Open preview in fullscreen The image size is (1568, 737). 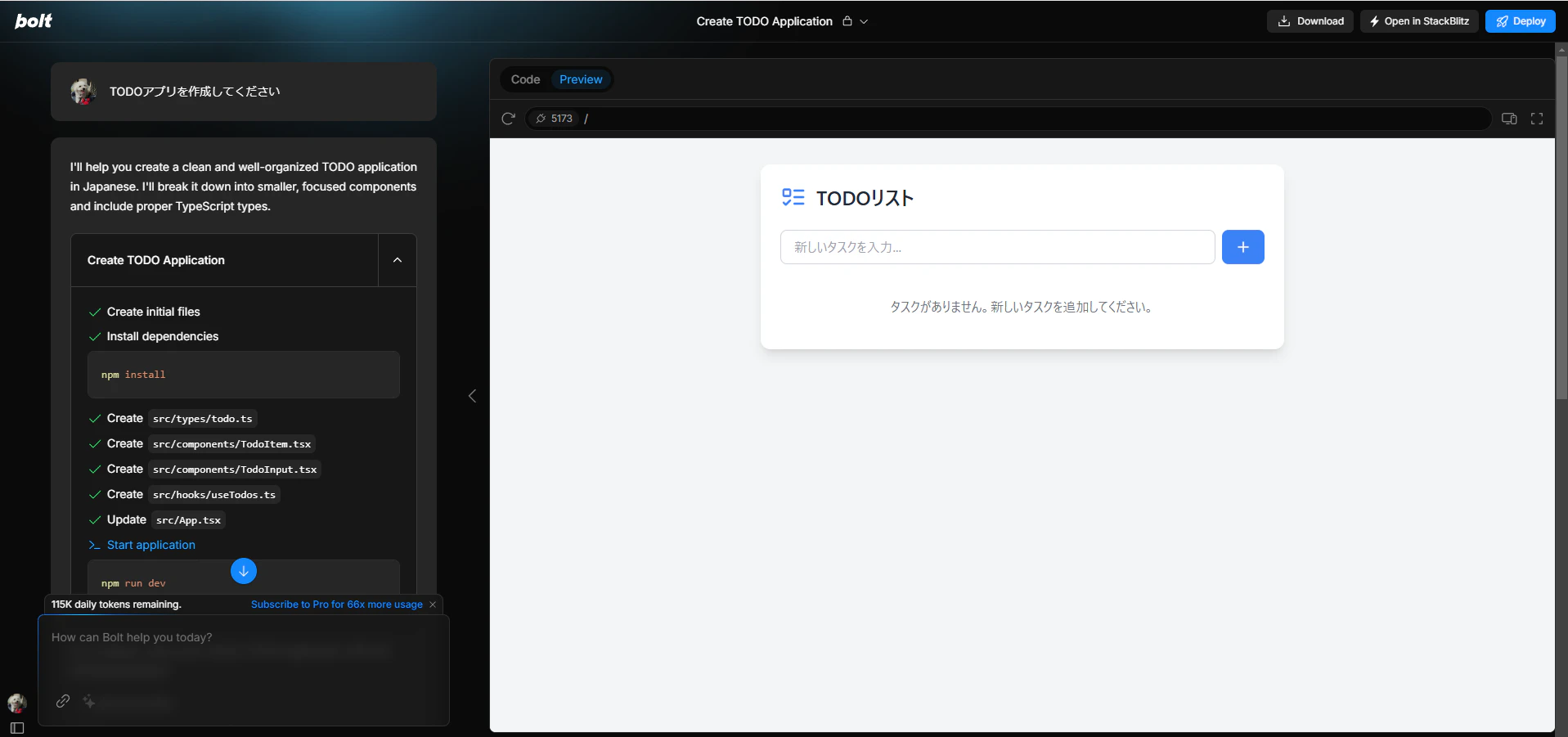[1537, 119]
